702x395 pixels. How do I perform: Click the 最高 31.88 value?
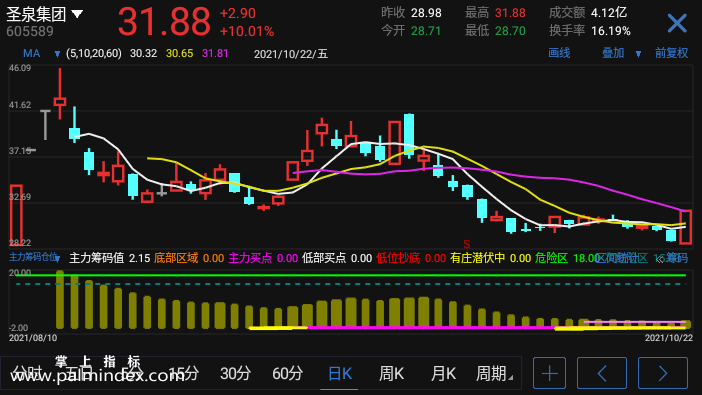510,13
